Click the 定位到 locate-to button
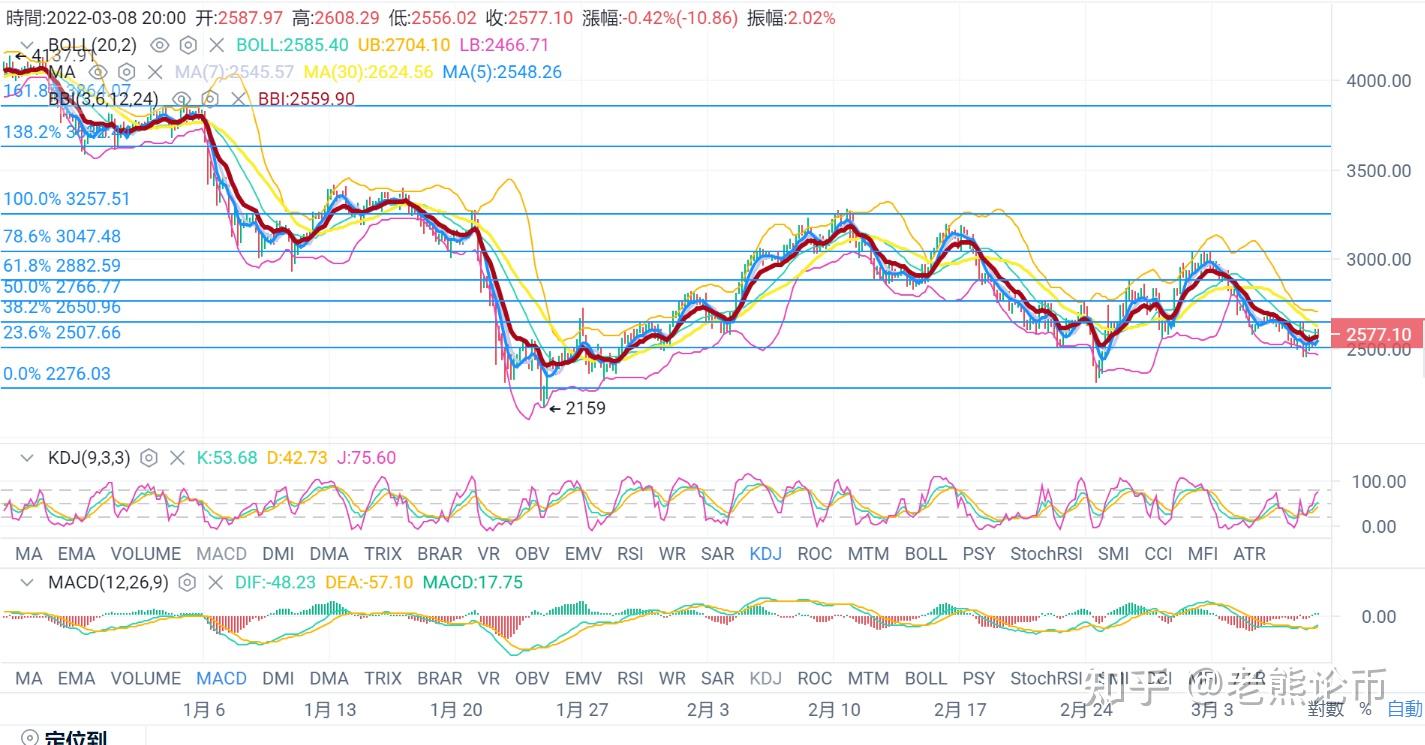Screen dimensions: 1425x745 [63, 737]
